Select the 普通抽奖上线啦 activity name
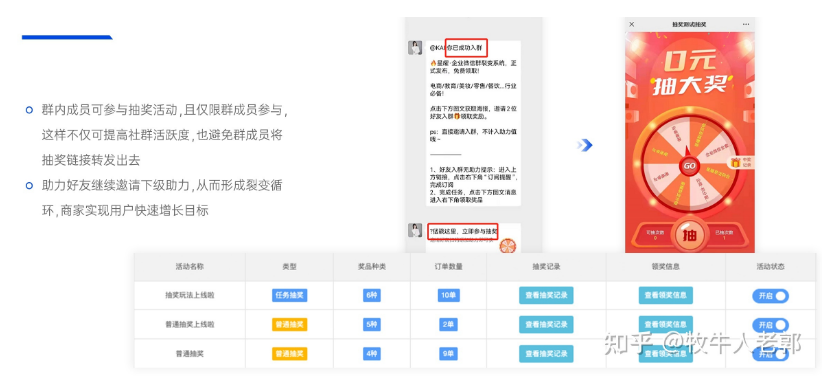Viewport: 832px width, 380px height. click(189, 324)
